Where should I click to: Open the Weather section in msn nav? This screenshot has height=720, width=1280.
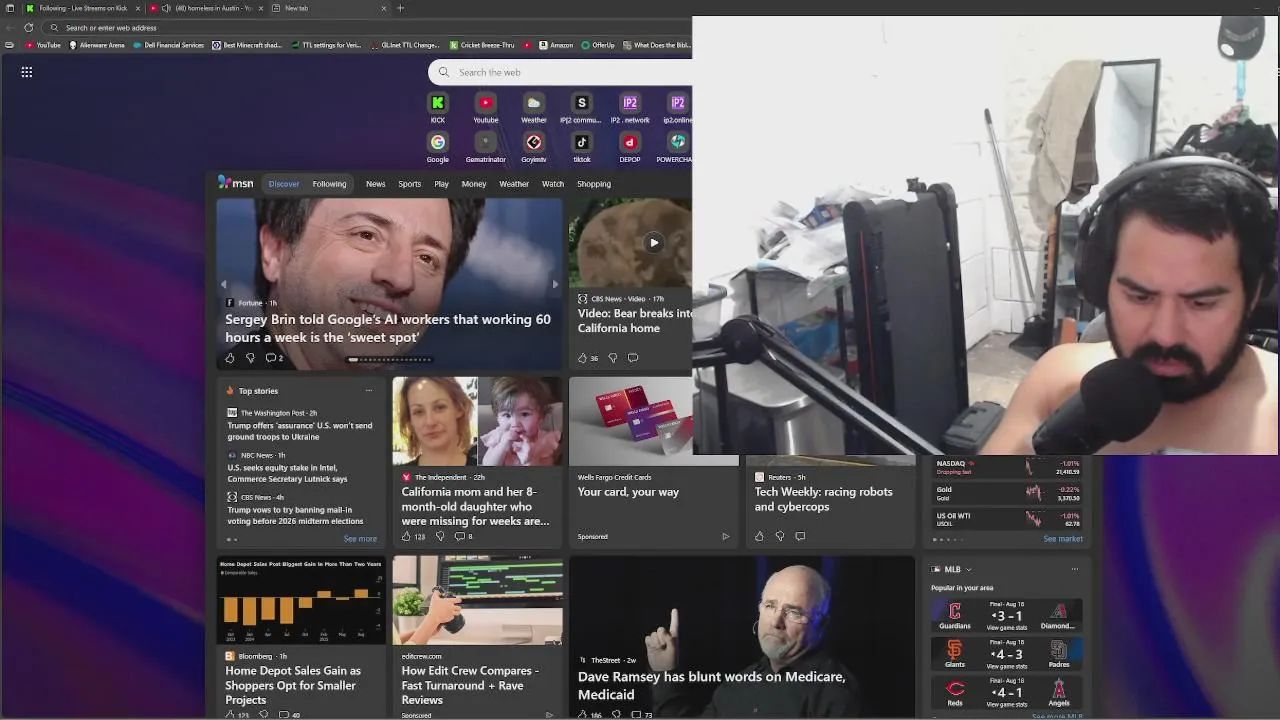coord(514,184)
